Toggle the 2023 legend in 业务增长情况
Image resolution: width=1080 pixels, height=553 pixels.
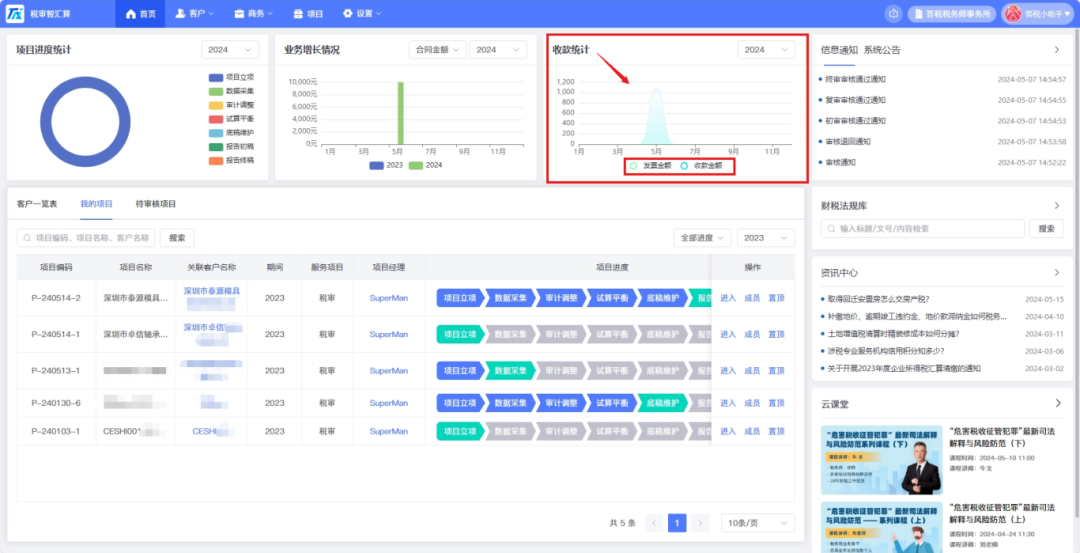[386, 165]
